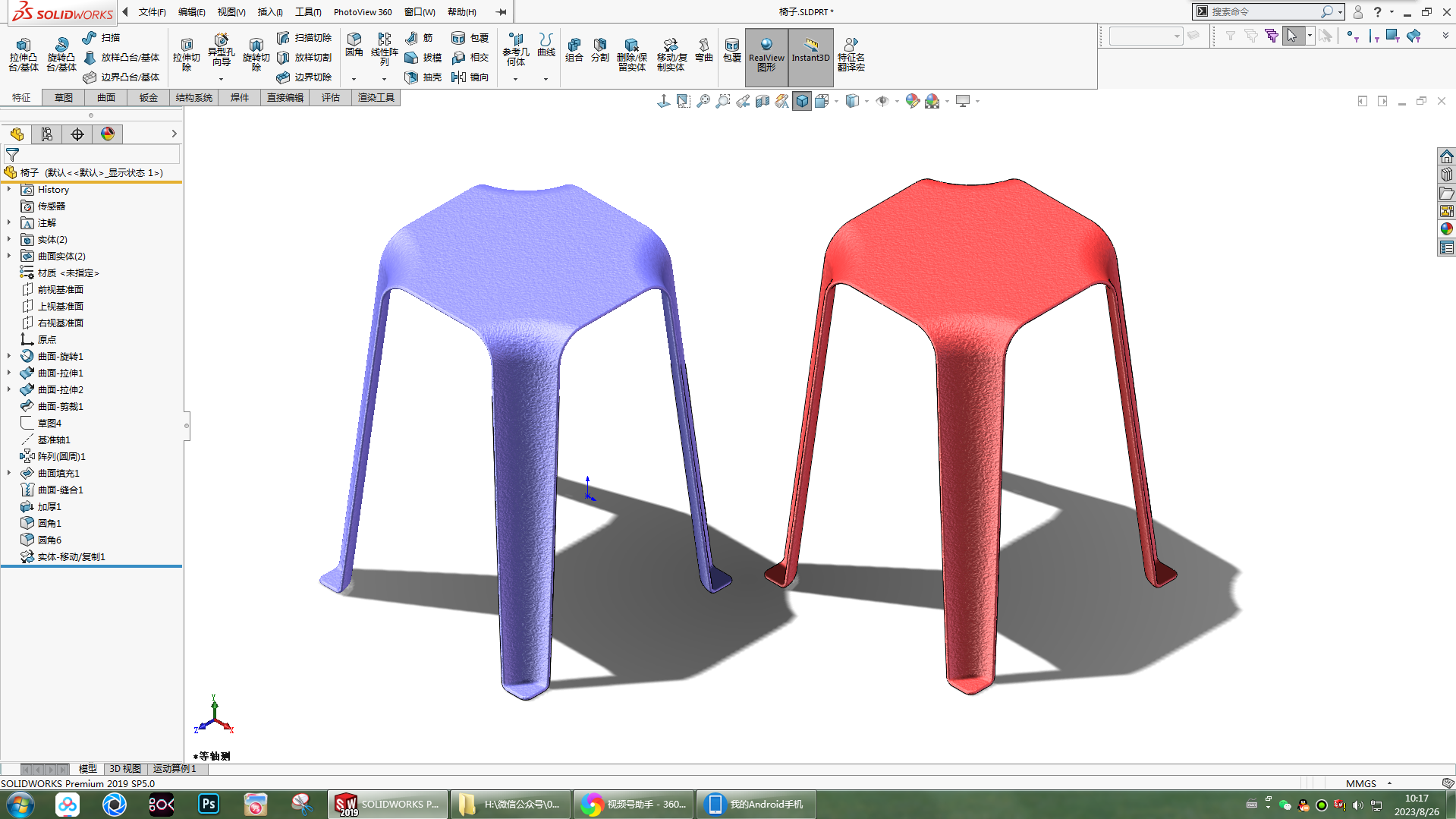Click the Windows Start button
The image size is (1456, 819).
point(20,804)
